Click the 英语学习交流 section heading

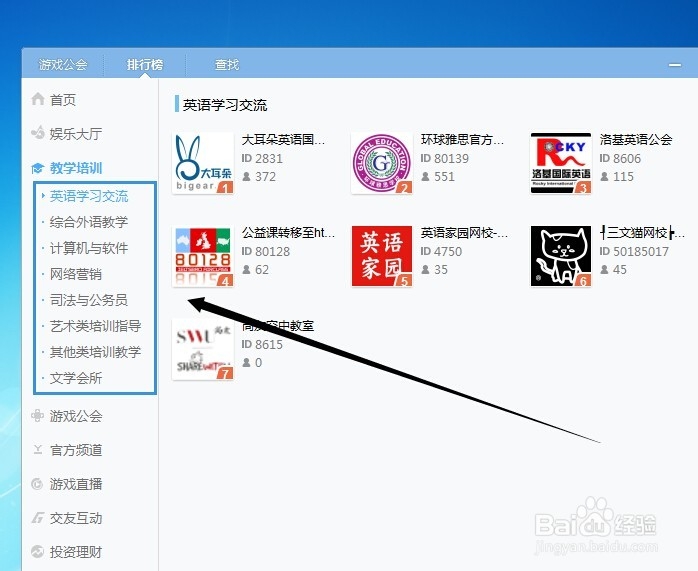(225, 105)
